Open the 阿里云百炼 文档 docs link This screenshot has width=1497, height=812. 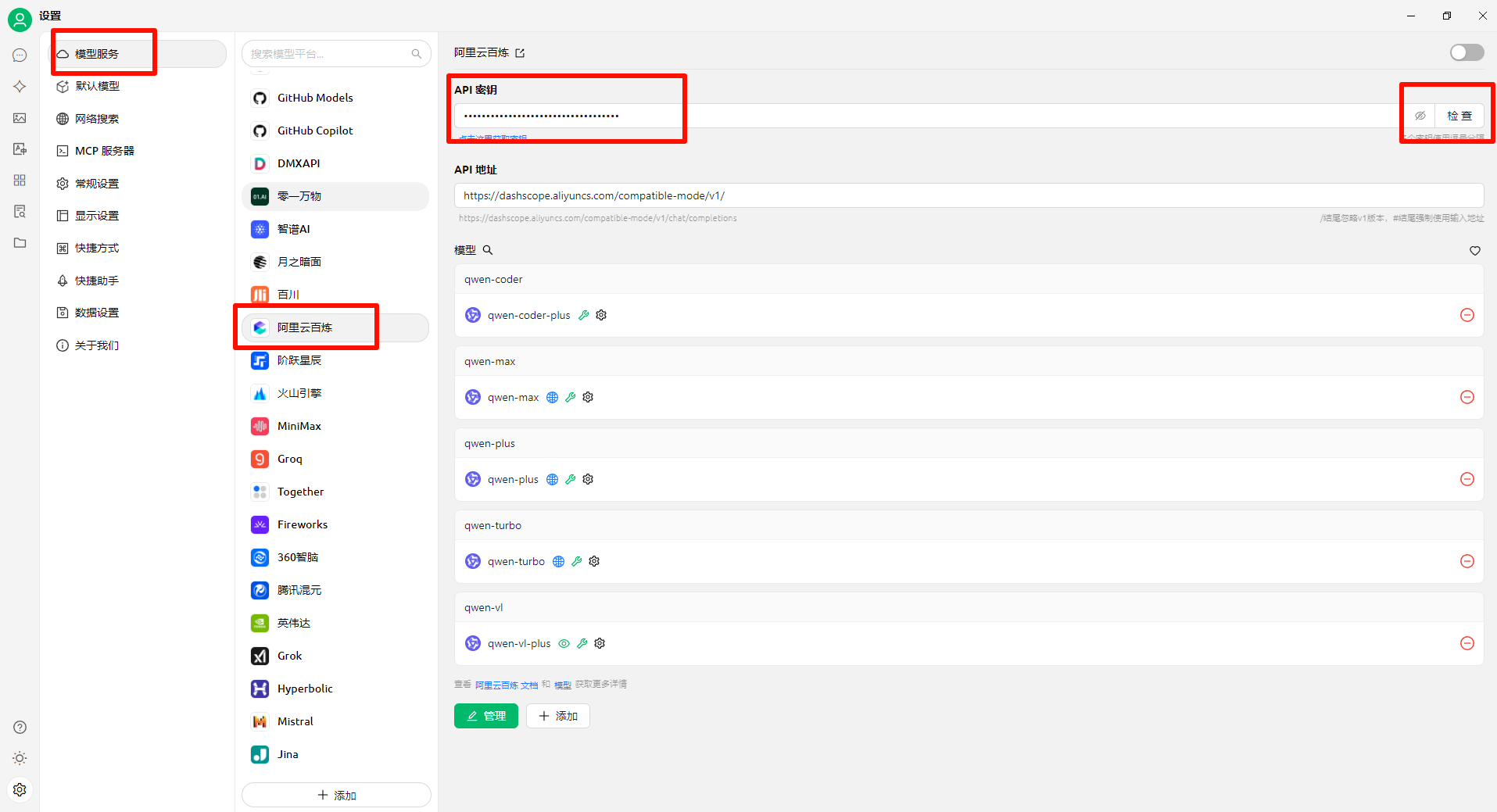pyautogui.click(x=507, y=685)
